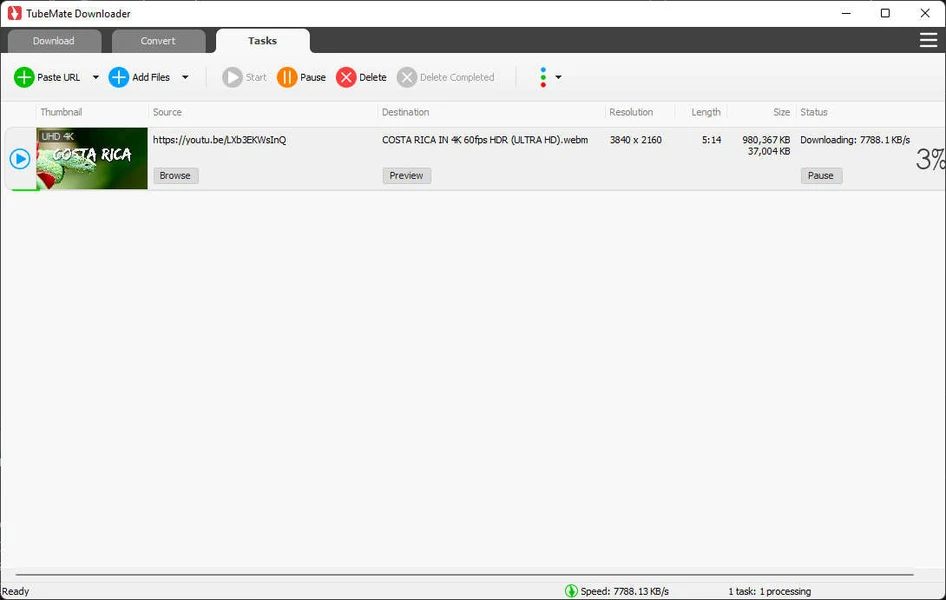Click the horizontal scrollbar at bottom
The image size is (946, 600).
point(465,575)
